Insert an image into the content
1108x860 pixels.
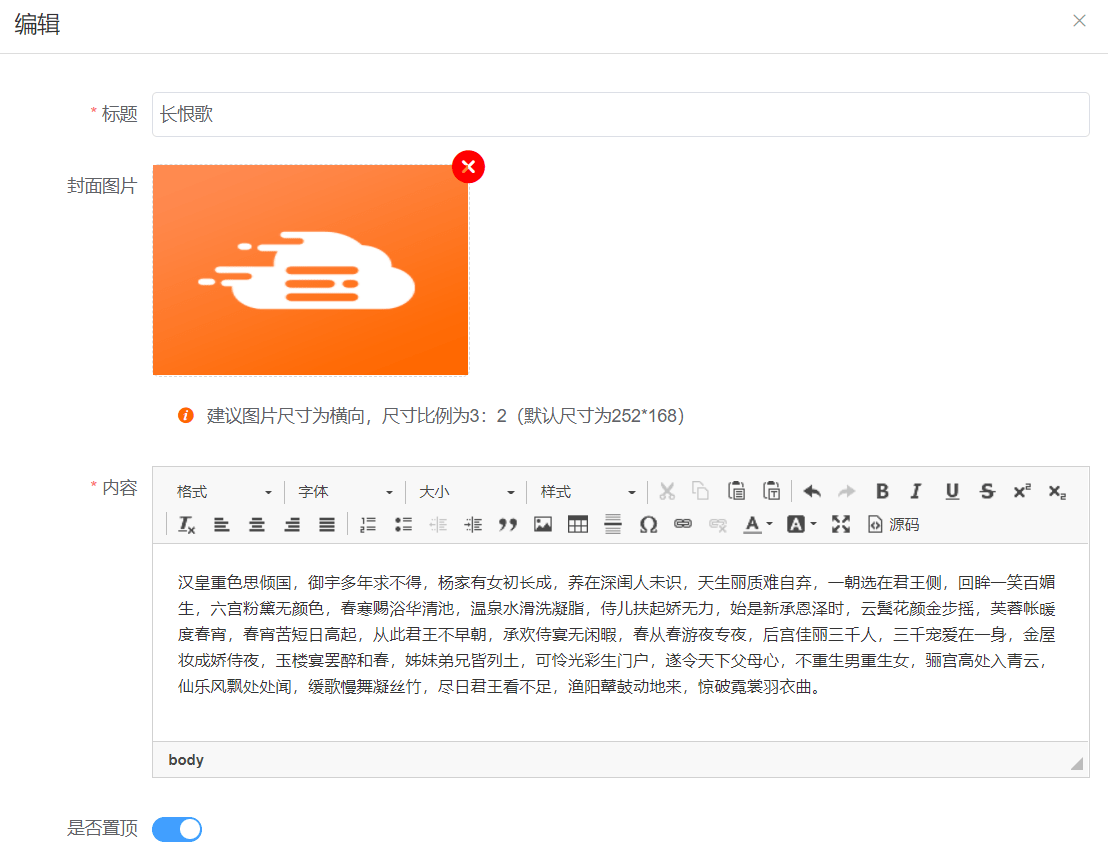point(543,524)
